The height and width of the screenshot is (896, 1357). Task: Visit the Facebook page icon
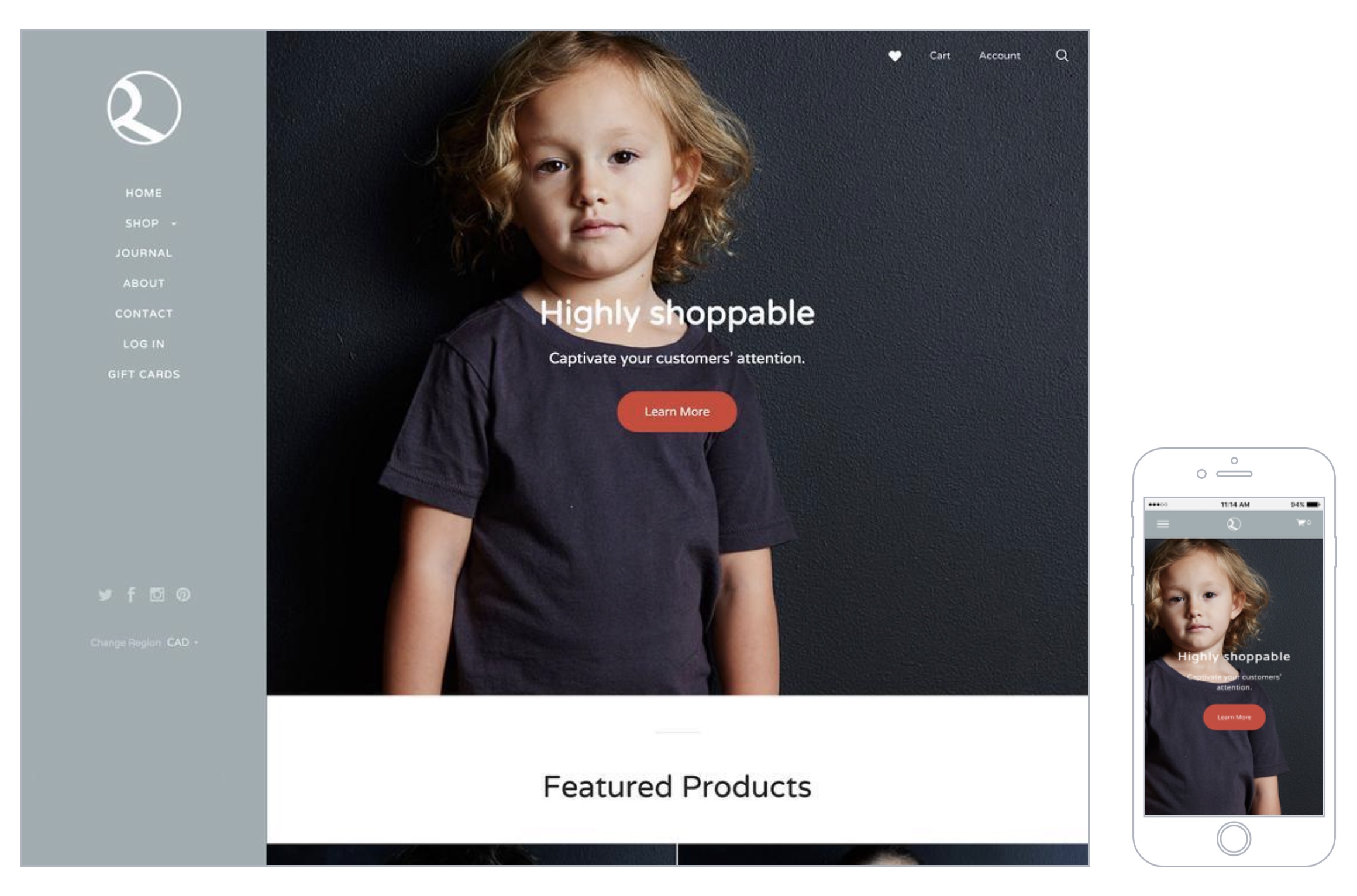click(x=131, y=595)
